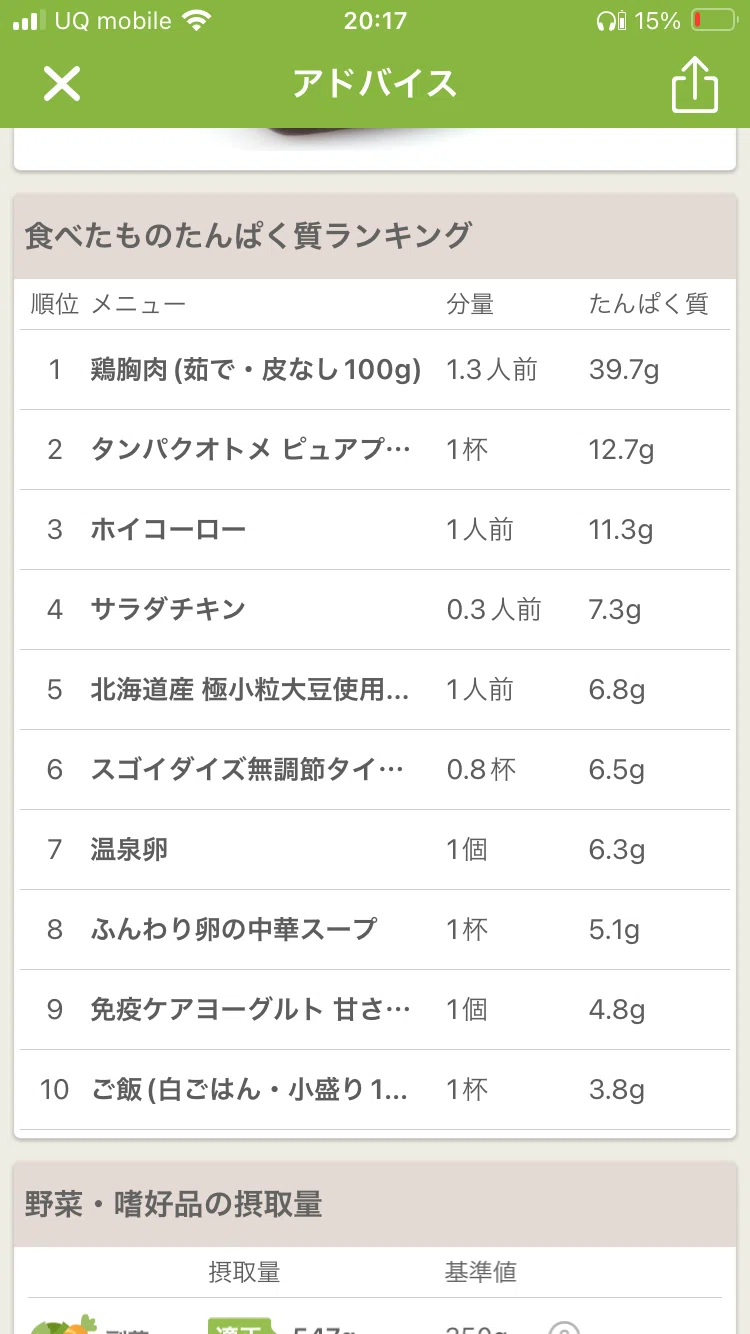Tap the battery indicator in status bar
750x1334 pixels.
click(714, 20)
